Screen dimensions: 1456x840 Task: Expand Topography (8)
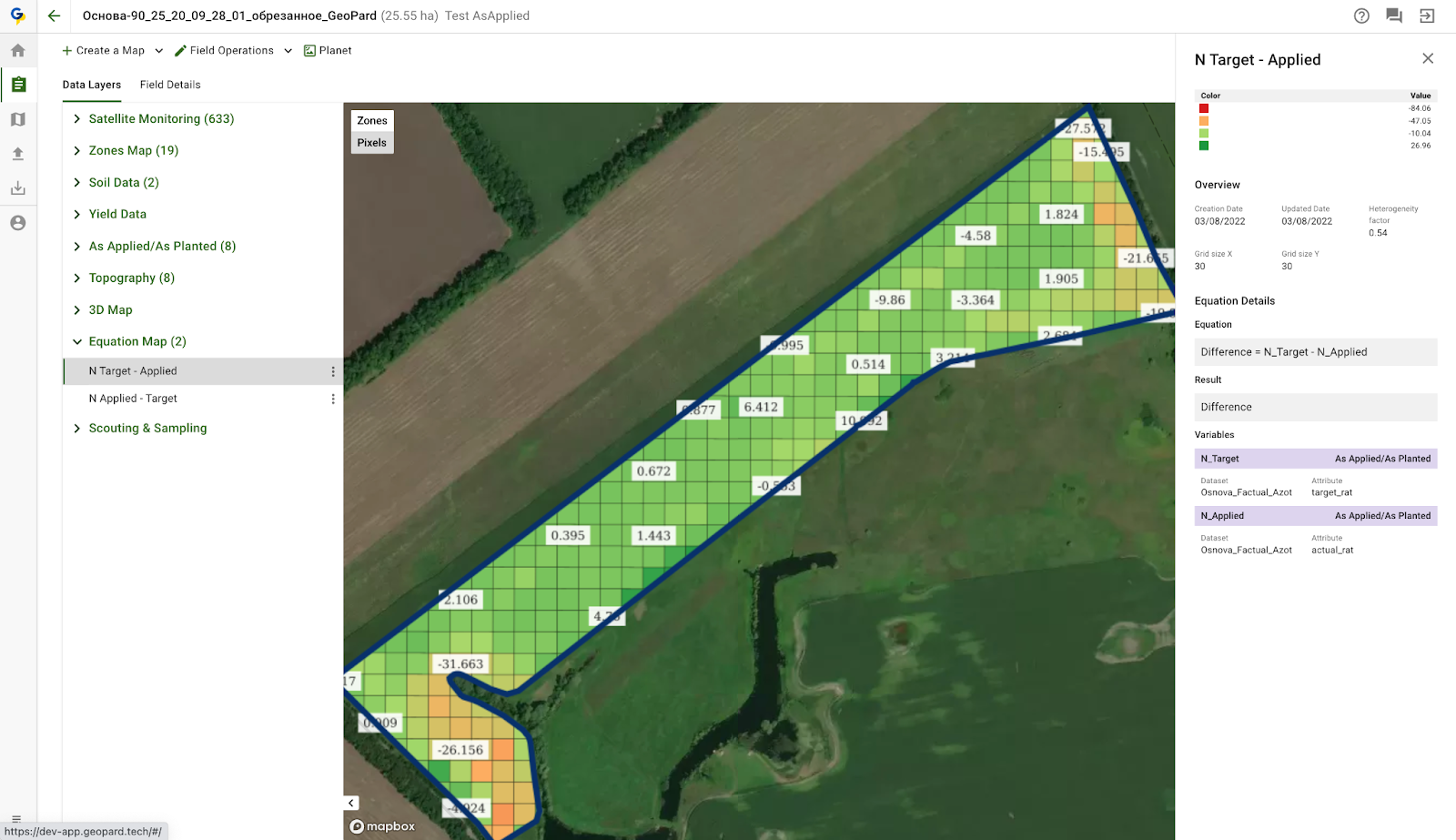[77, 278]
